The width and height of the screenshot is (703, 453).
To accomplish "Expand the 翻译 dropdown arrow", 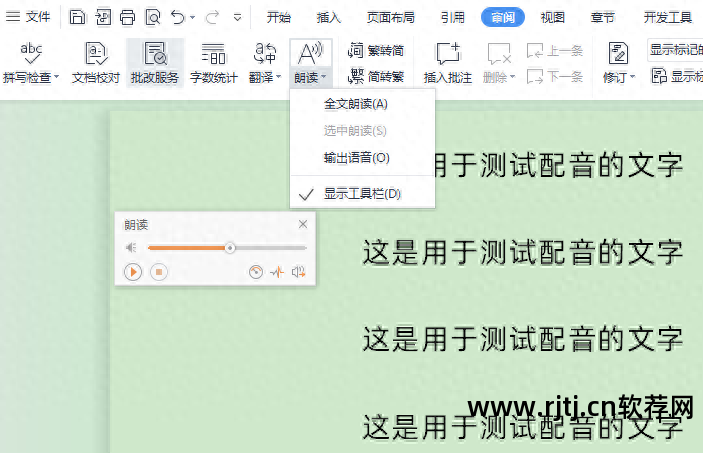I will [278, 77].
